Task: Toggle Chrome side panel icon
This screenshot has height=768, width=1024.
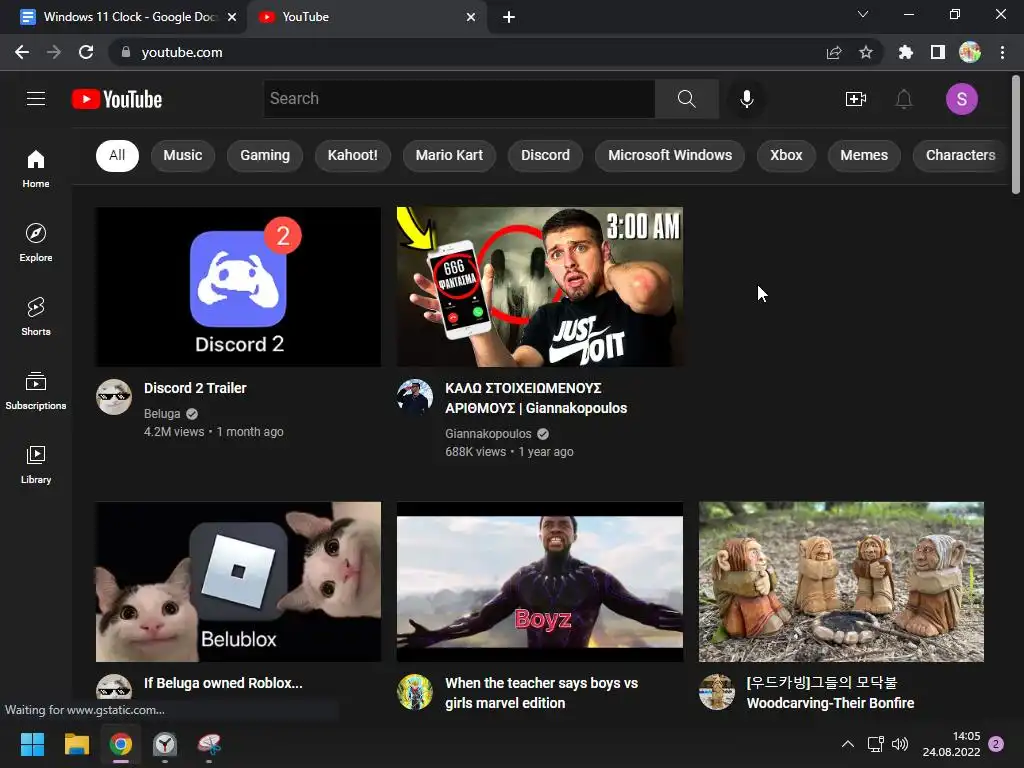Action: pos(938,52)
